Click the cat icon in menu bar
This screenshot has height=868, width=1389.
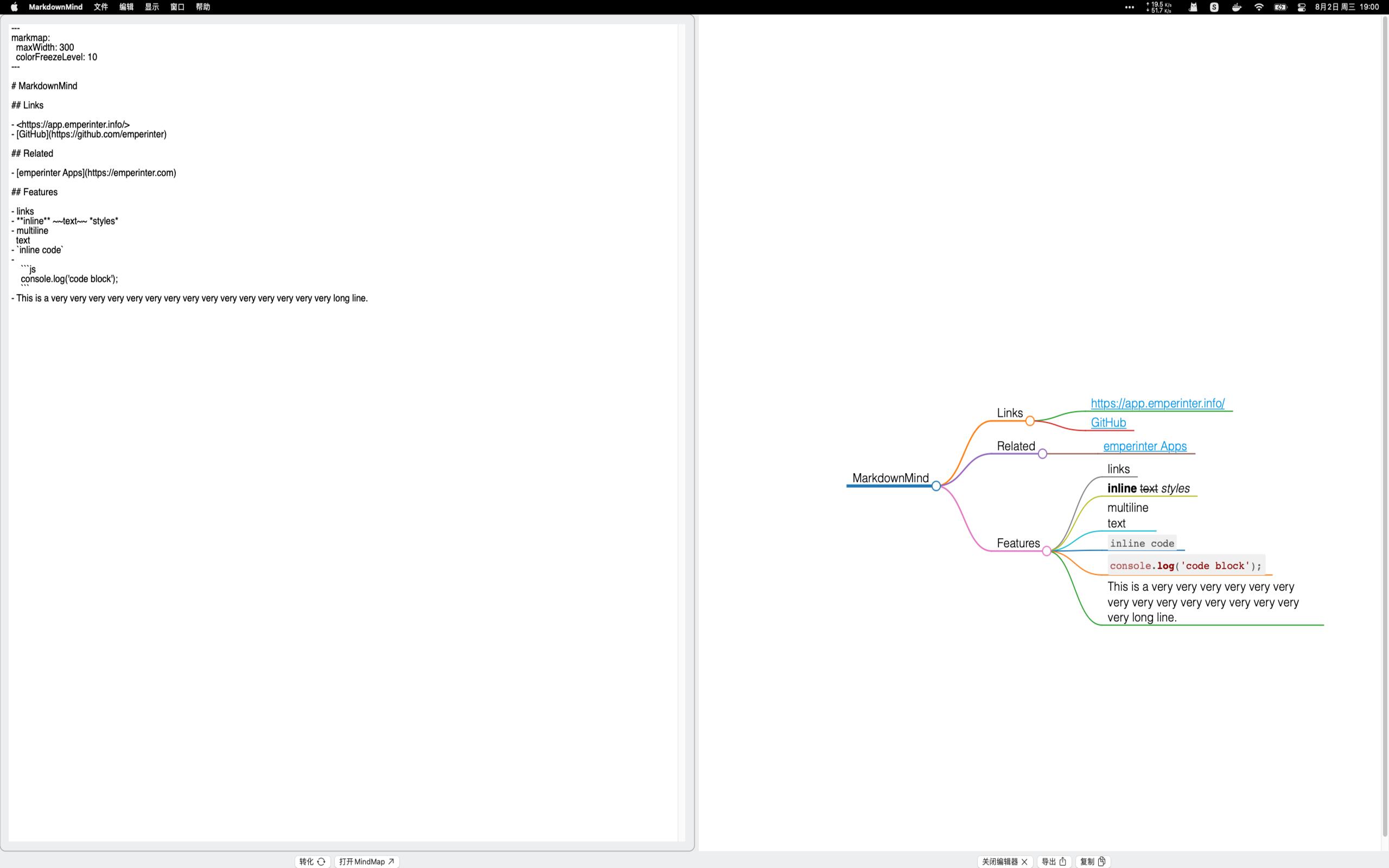[x=1193, y=7]
